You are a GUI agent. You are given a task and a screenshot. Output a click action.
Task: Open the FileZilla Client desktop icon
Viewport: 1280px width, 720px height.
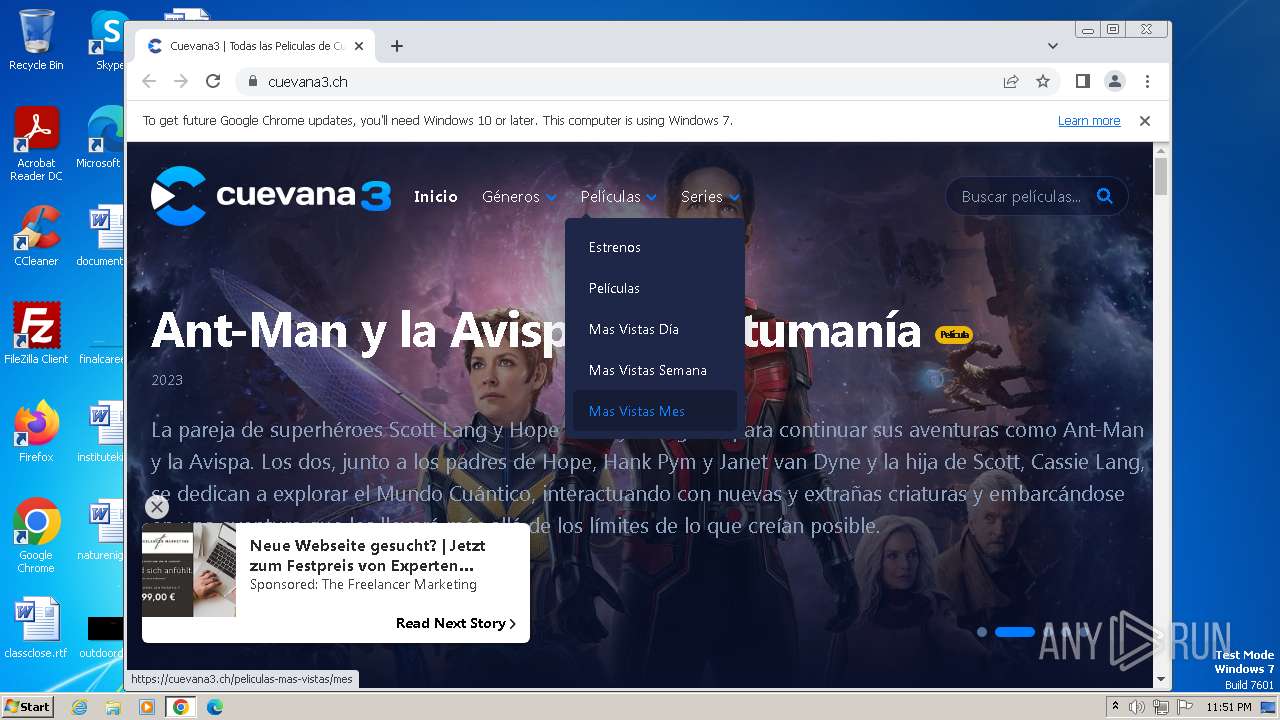coord(36,333)
